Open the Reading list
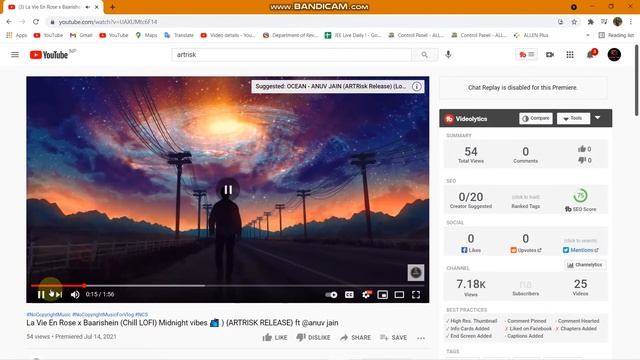640x360 pixels. [x=616, y=36]
